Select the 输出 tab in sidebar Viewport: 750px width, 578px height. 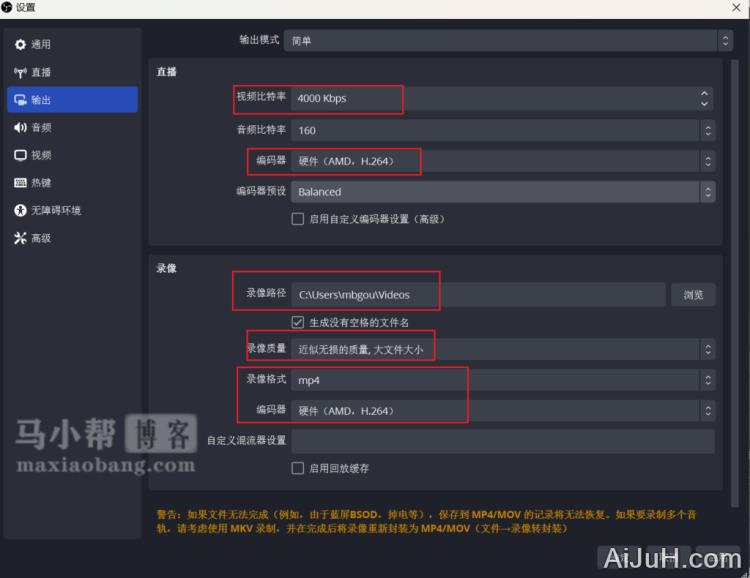[71, 100]
